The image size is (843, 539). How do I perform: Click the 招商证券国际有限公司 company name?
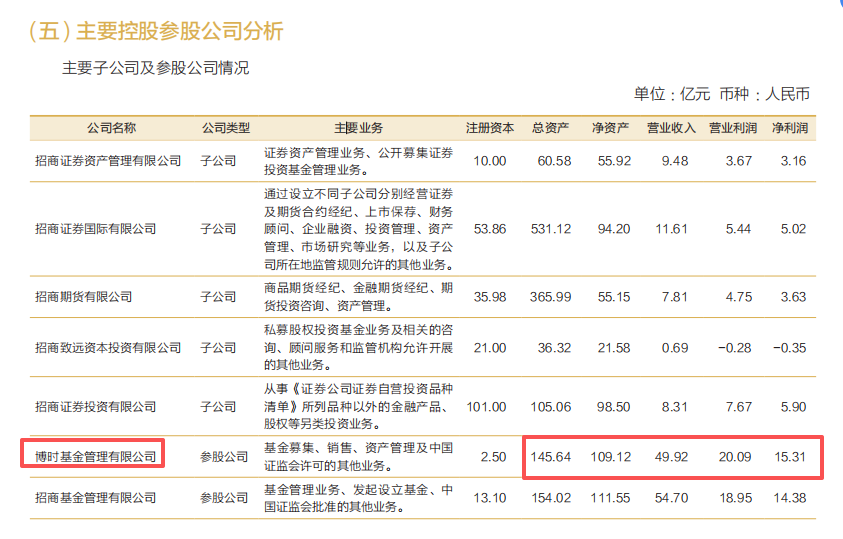[95, 229]
